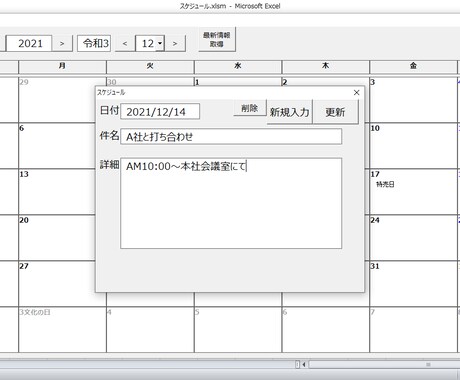Click the 月 weekday header

click(62, 67)
